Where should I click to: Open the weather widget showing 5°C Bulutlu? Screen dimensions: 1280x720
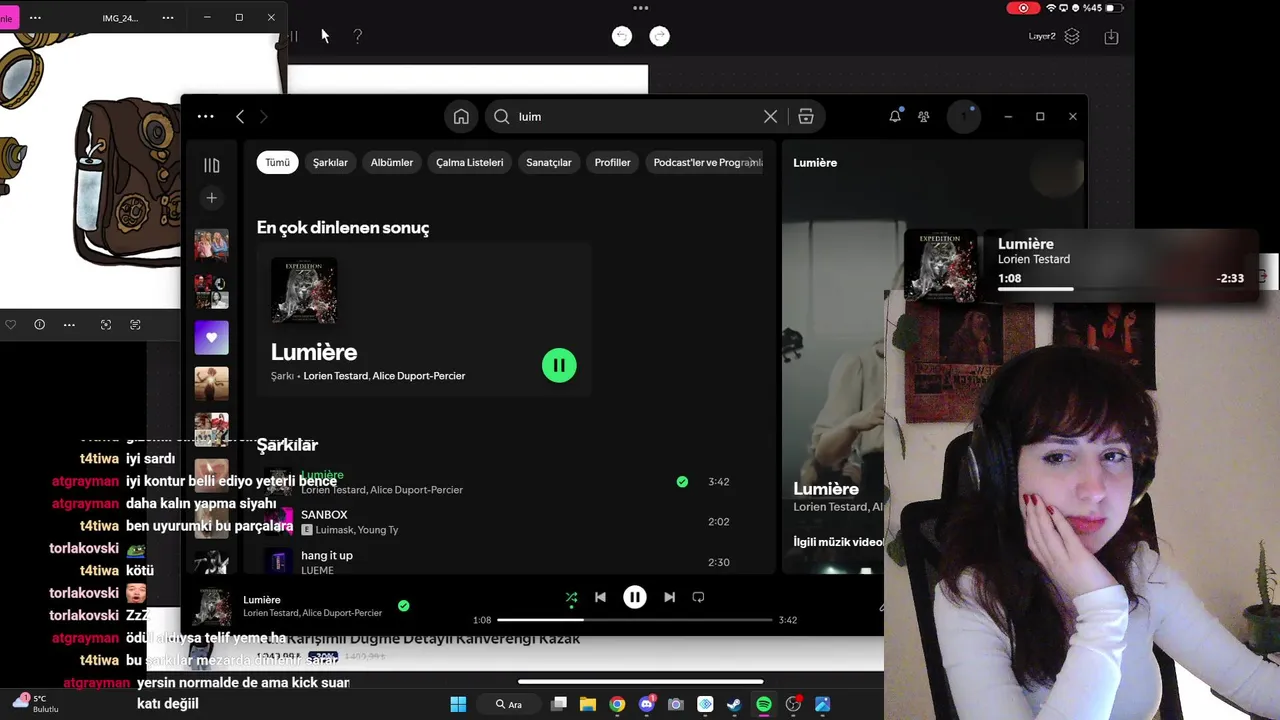click(x=35, y=703)
